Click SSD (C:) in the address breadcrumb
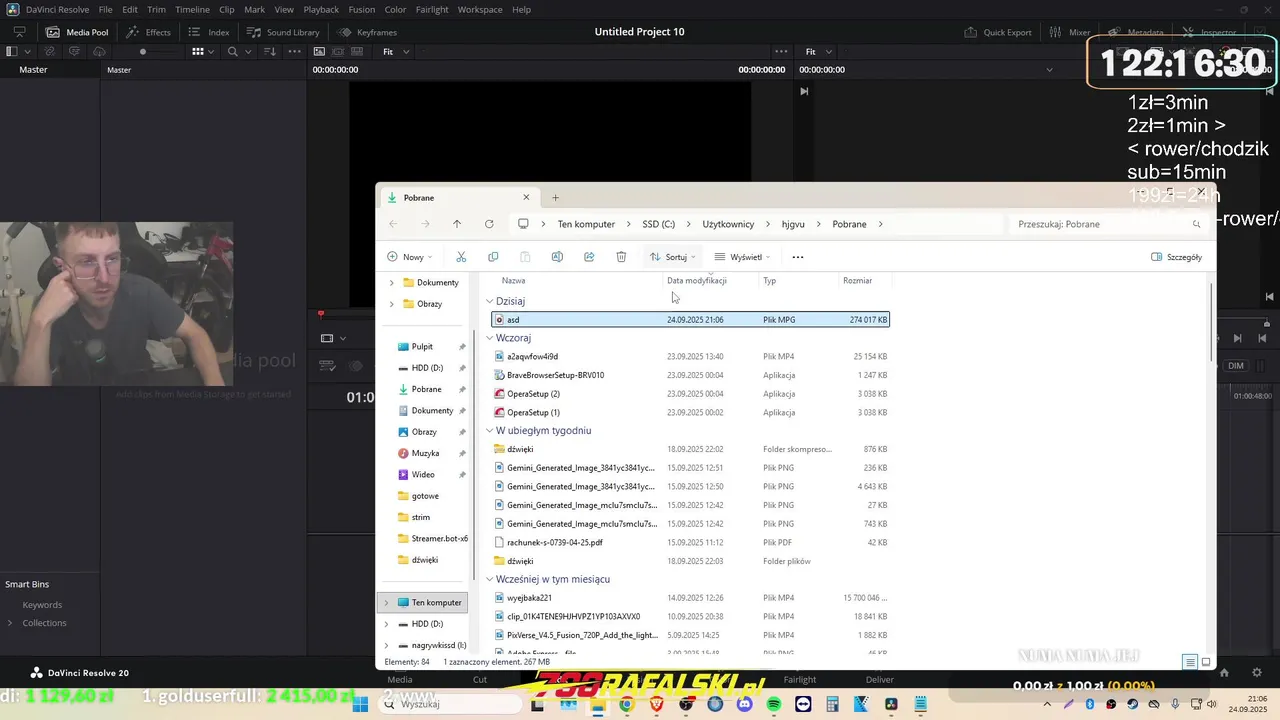The height and width of the screenshot is (720, 1280). (658, 224)
